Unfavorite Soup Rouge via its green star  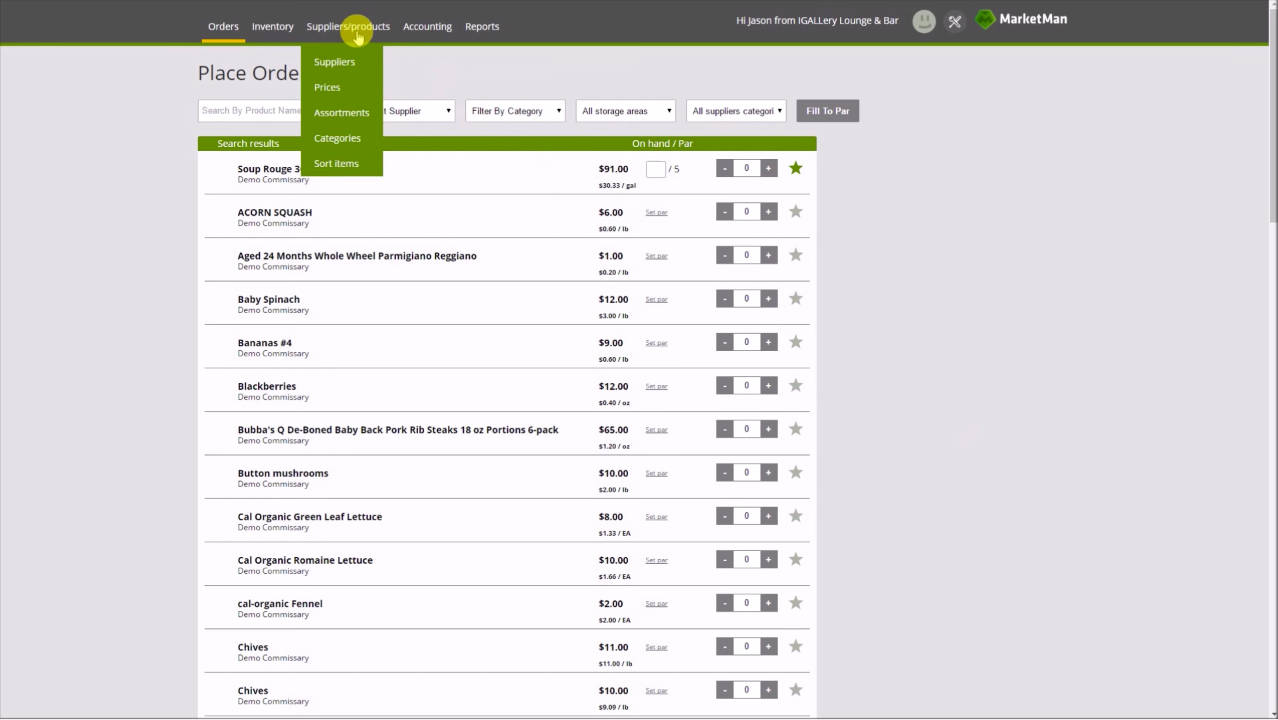tap(795, 168)
